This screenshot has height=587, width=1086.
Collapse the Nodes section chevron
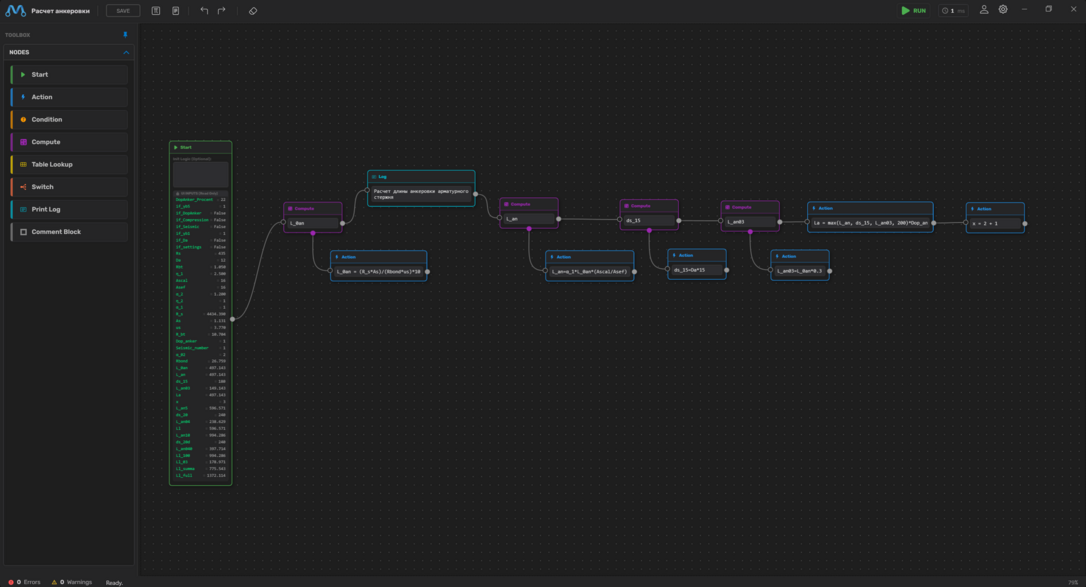tap(126, 52)
